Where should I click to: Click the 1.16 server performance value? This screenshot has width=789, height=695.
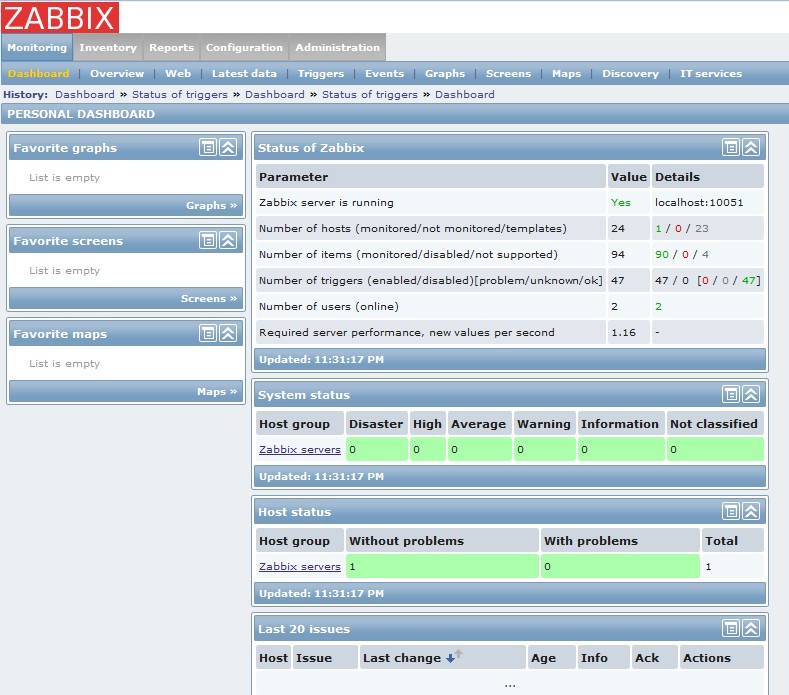coord(623,332)
